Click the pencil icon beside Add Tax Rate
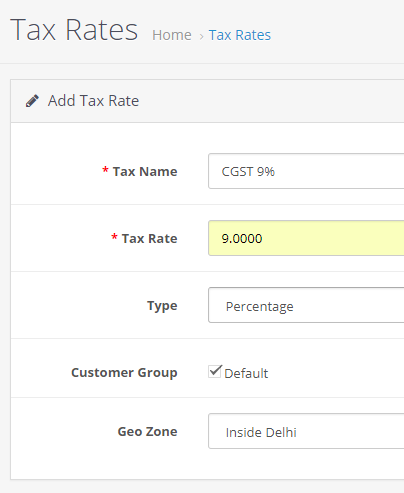The height and width of the screenshot is (493, 404). [x=32, y=101]
